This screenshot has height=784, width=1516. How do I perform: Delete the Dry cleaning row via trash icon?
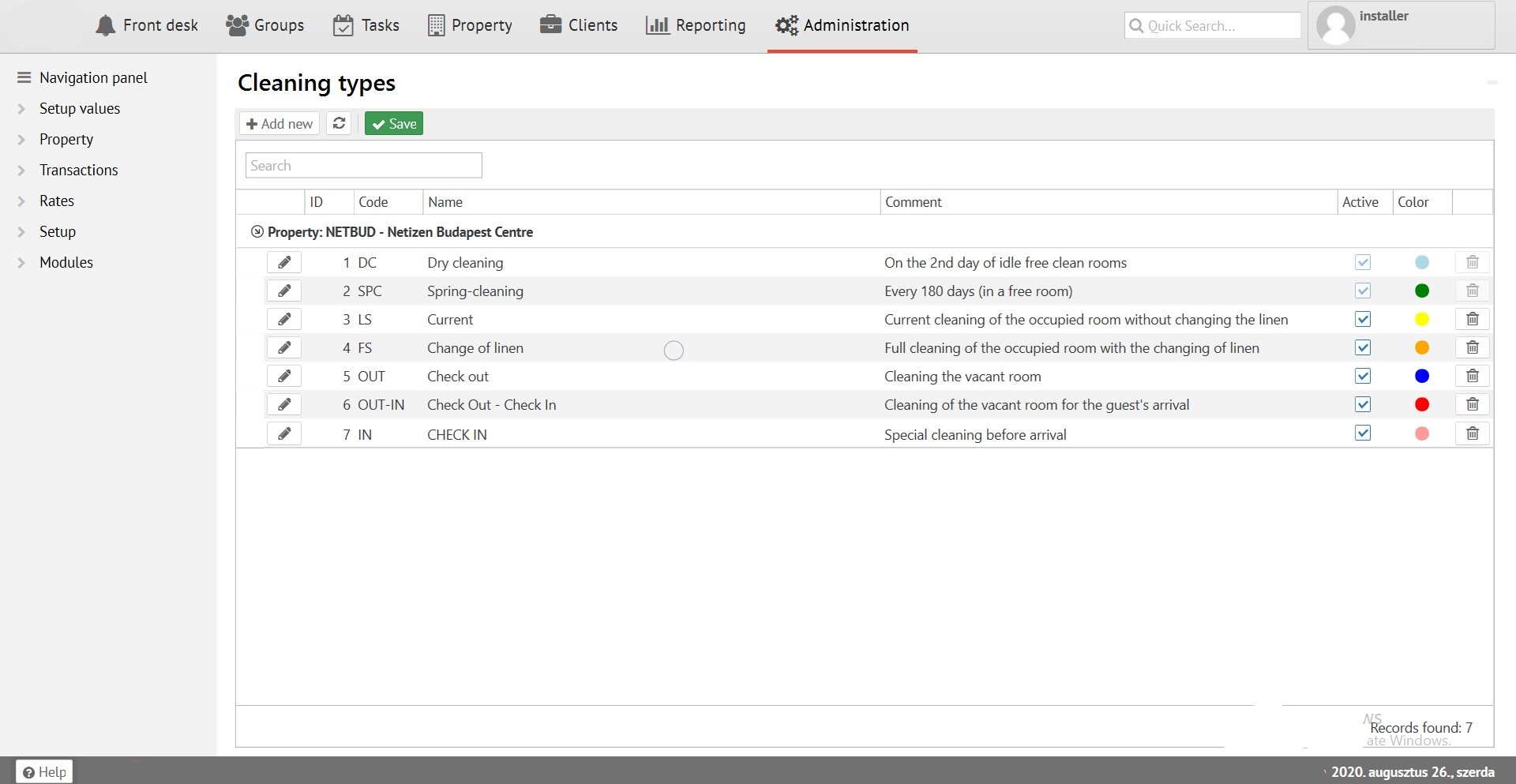pos(1473,262)
